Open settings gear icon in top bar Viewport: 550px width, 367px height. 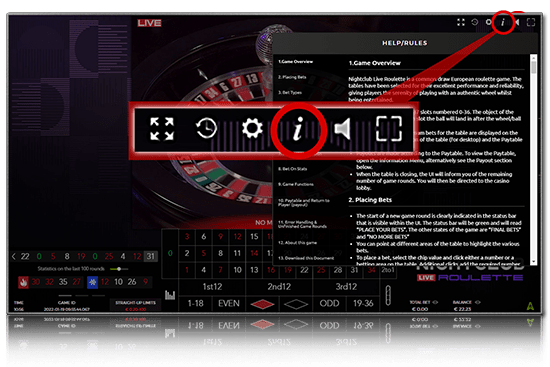point(488,22)
